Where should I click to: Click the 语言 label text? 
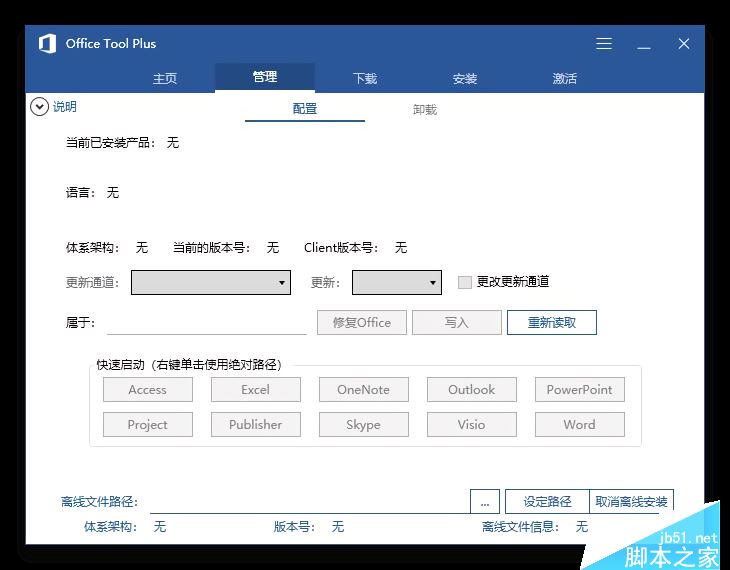point(80,192)
